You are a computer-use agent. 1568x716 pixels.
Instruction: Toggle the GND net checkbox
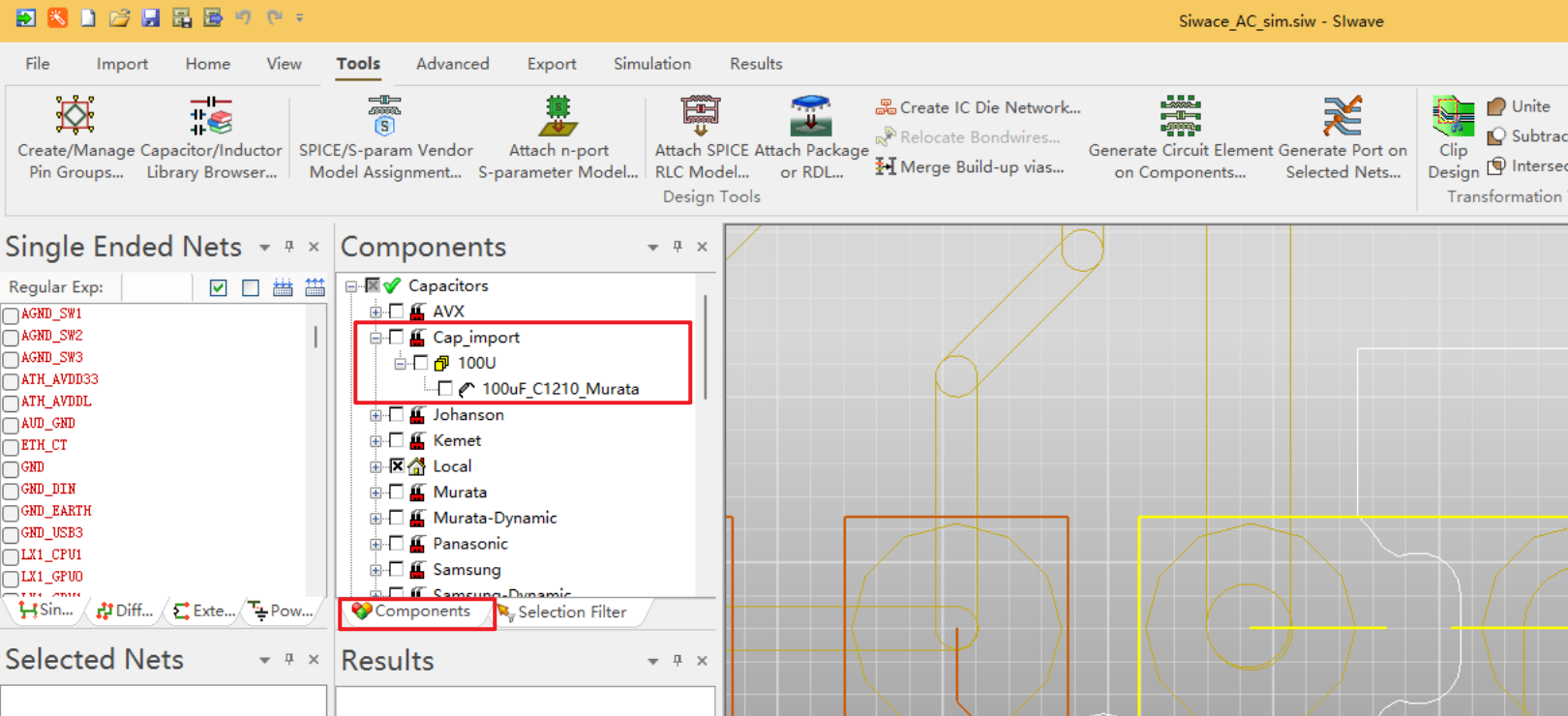(x=11, y=469)
